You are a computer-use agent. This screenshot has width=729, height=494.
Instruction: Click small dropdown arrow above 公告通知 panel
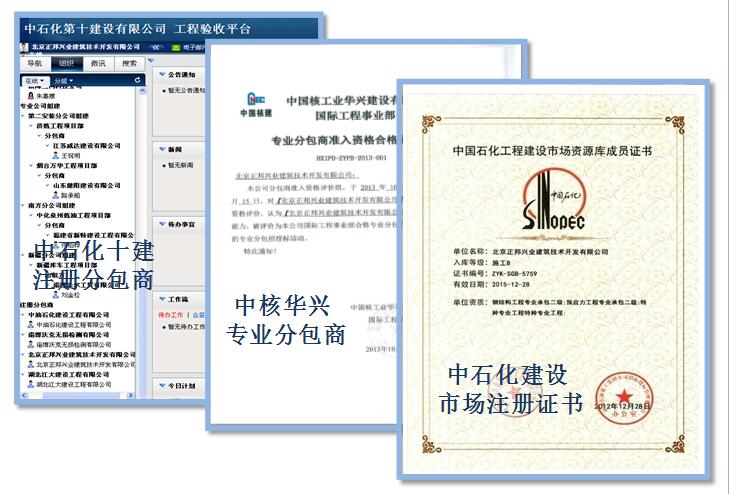151,60
